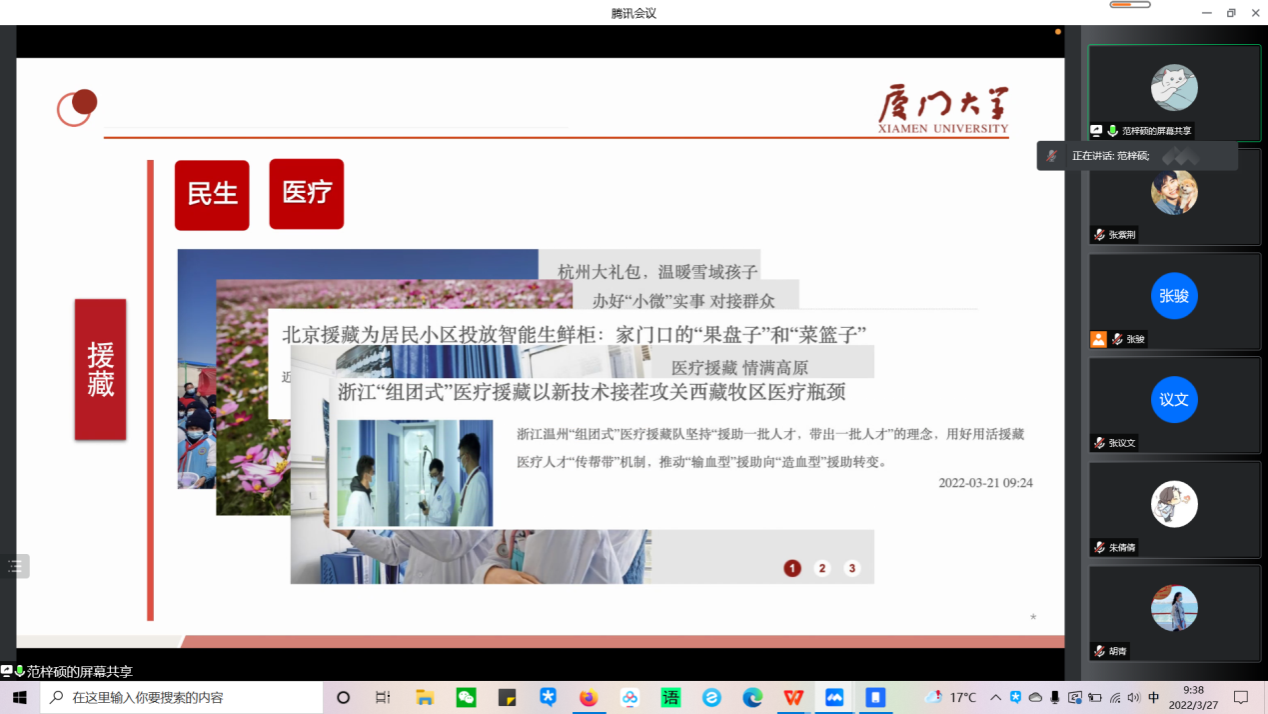Click the red 民生 tab on slide

[x=212, y=195]
